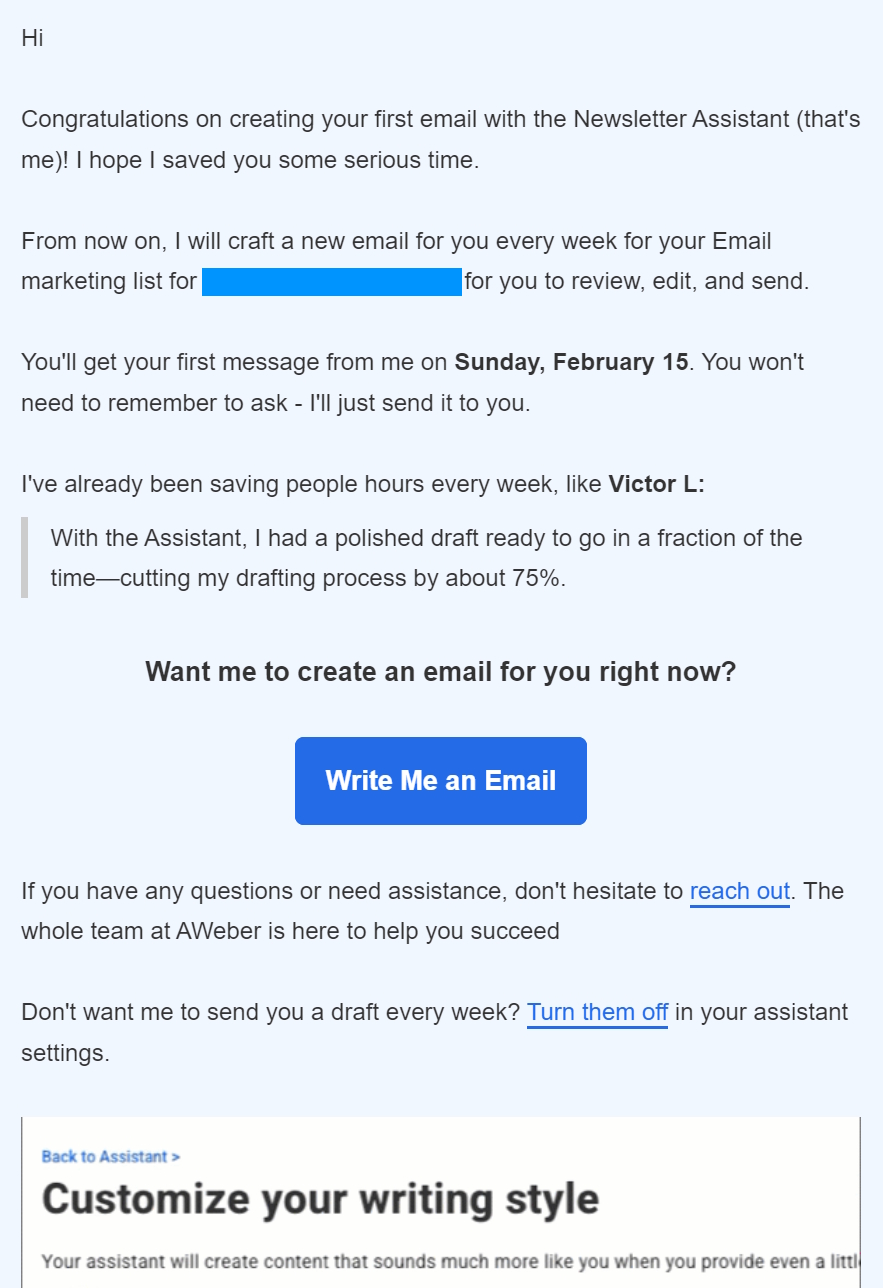Select the blue redacted bar in the text
Image resolution: width=883 pixels, height=1288 pixels.
coord(331,281)
